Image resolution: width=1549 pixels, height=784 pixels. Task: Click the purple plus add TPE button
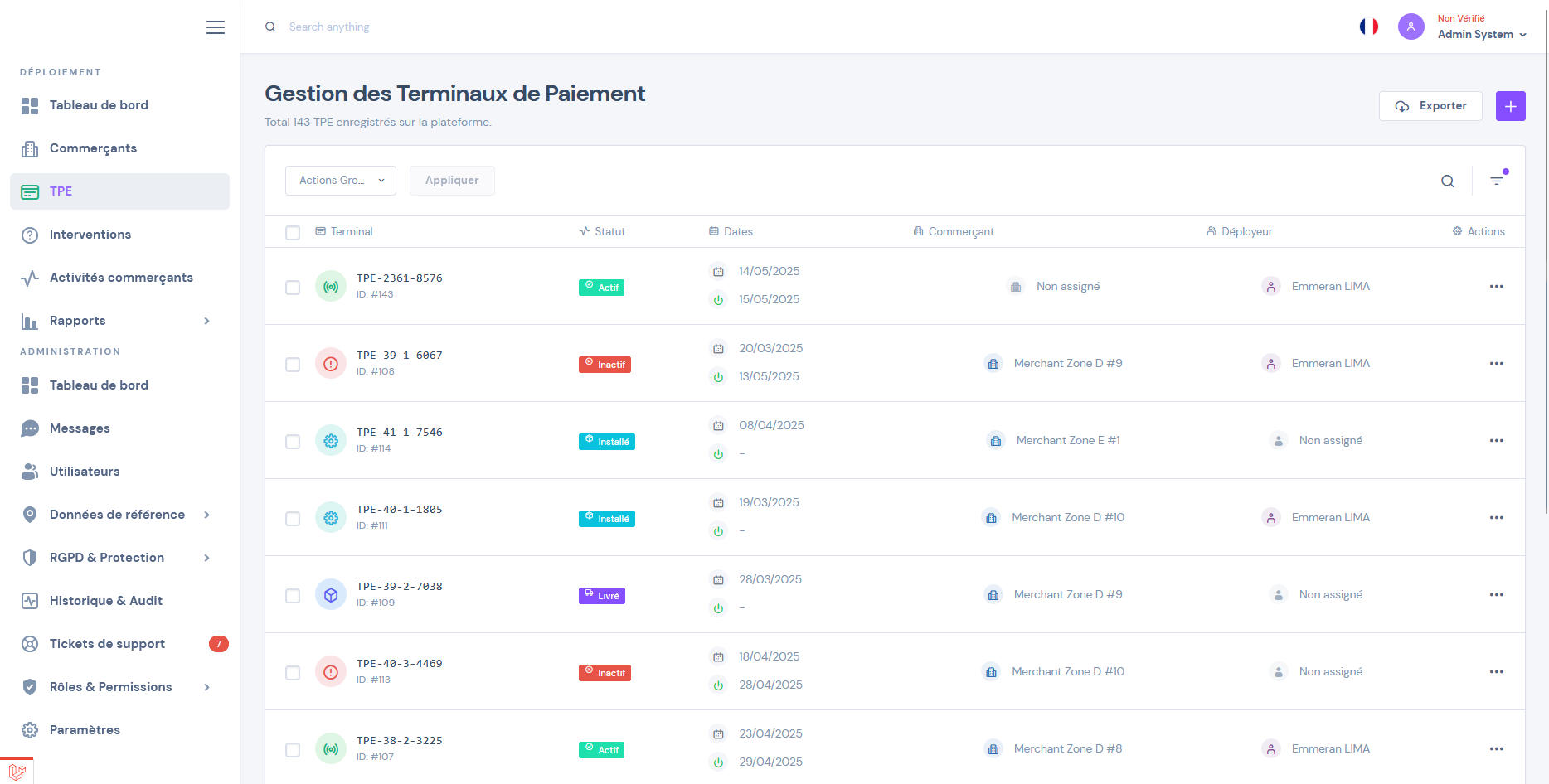[x=1510, y=106]
